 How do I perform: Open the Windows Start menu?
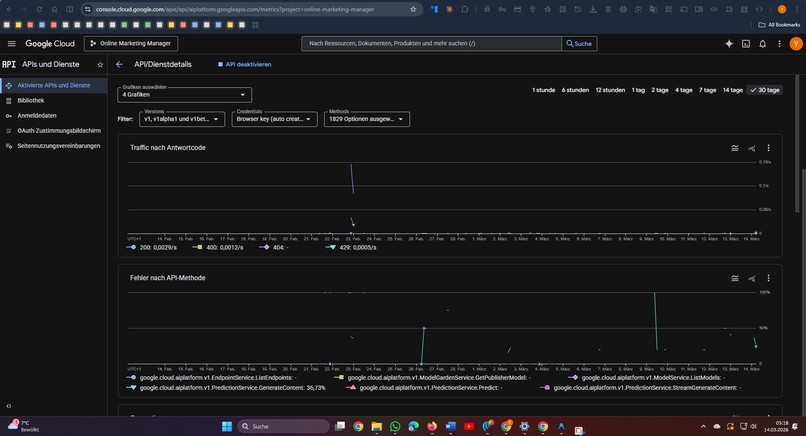[227, 426]
